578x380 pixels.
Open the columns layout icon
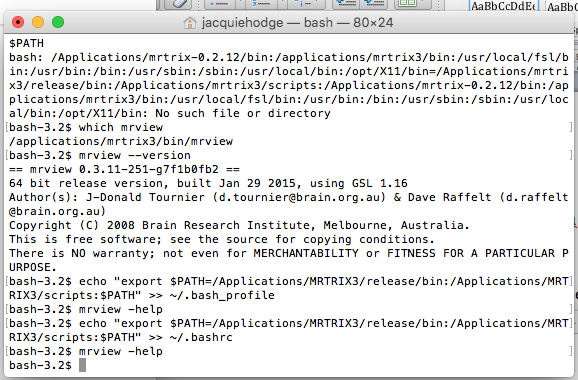408,3
